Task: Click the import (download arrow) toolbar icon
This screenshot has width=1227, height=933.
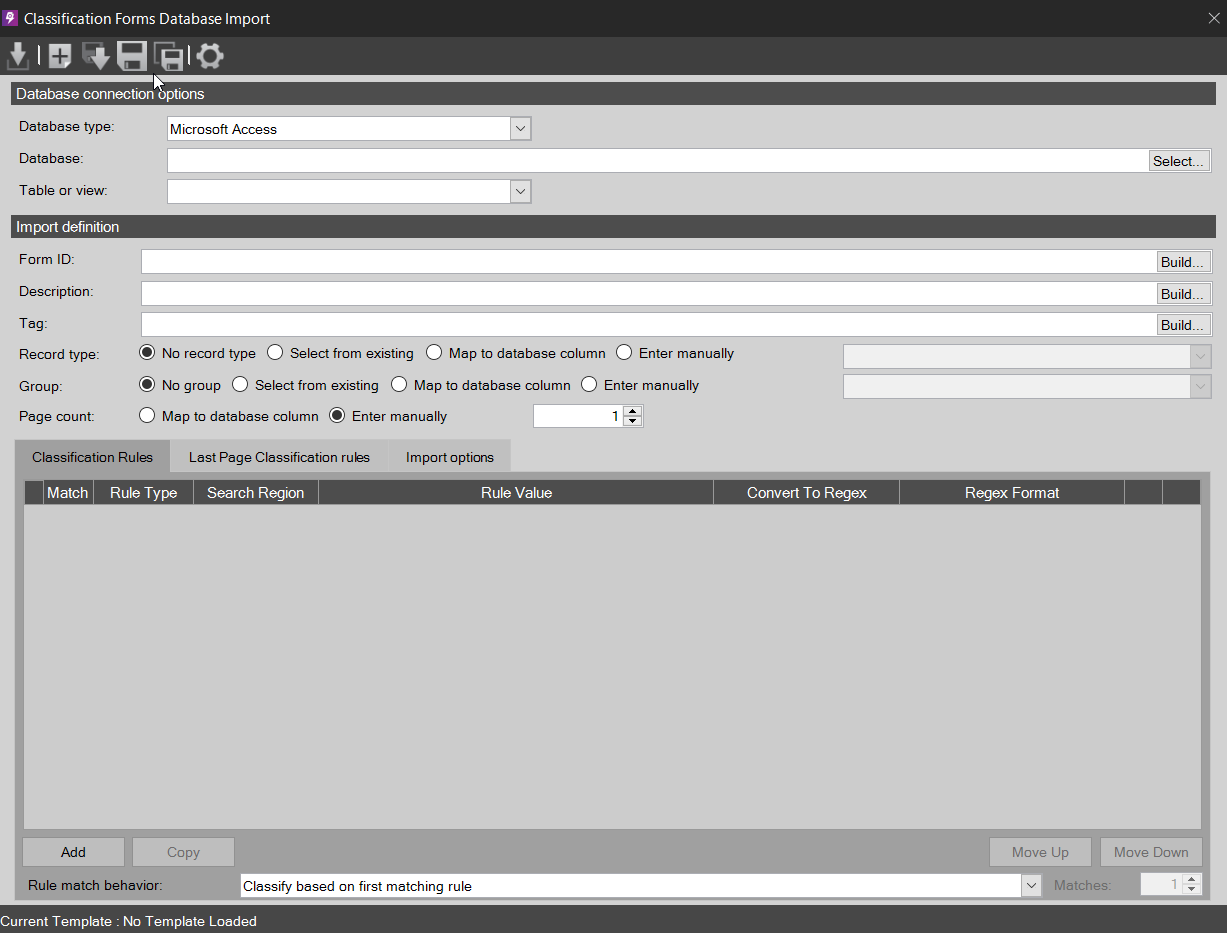Action: 17,57
